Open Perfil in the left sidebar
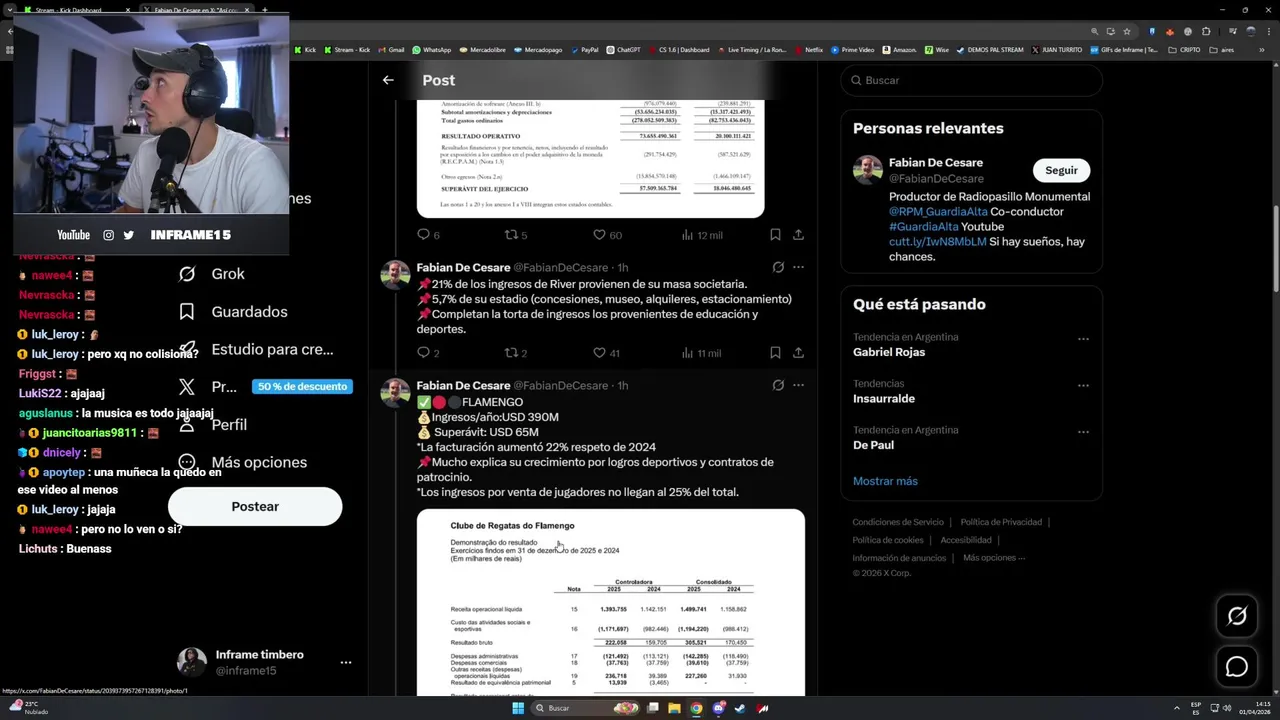Screen dimensions: 1280x720 point(212,424)
